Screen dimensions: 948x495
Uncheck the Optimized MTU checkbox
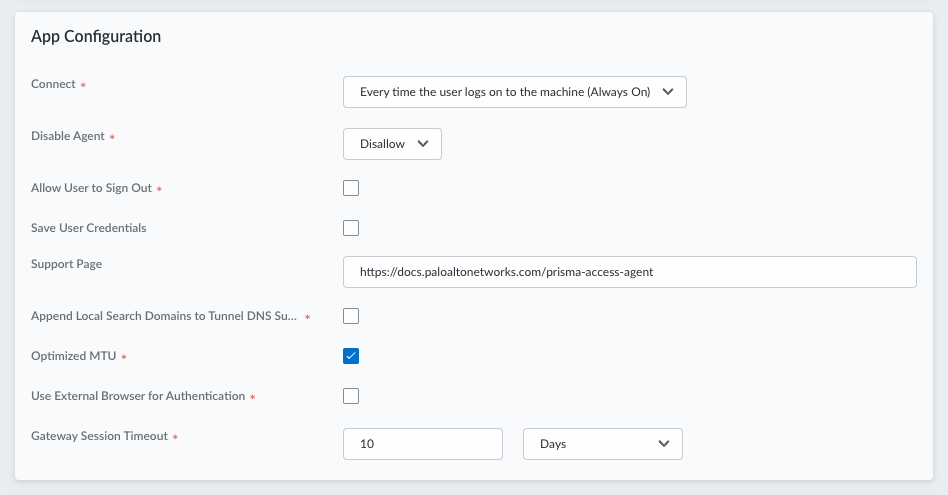[351, 356]
